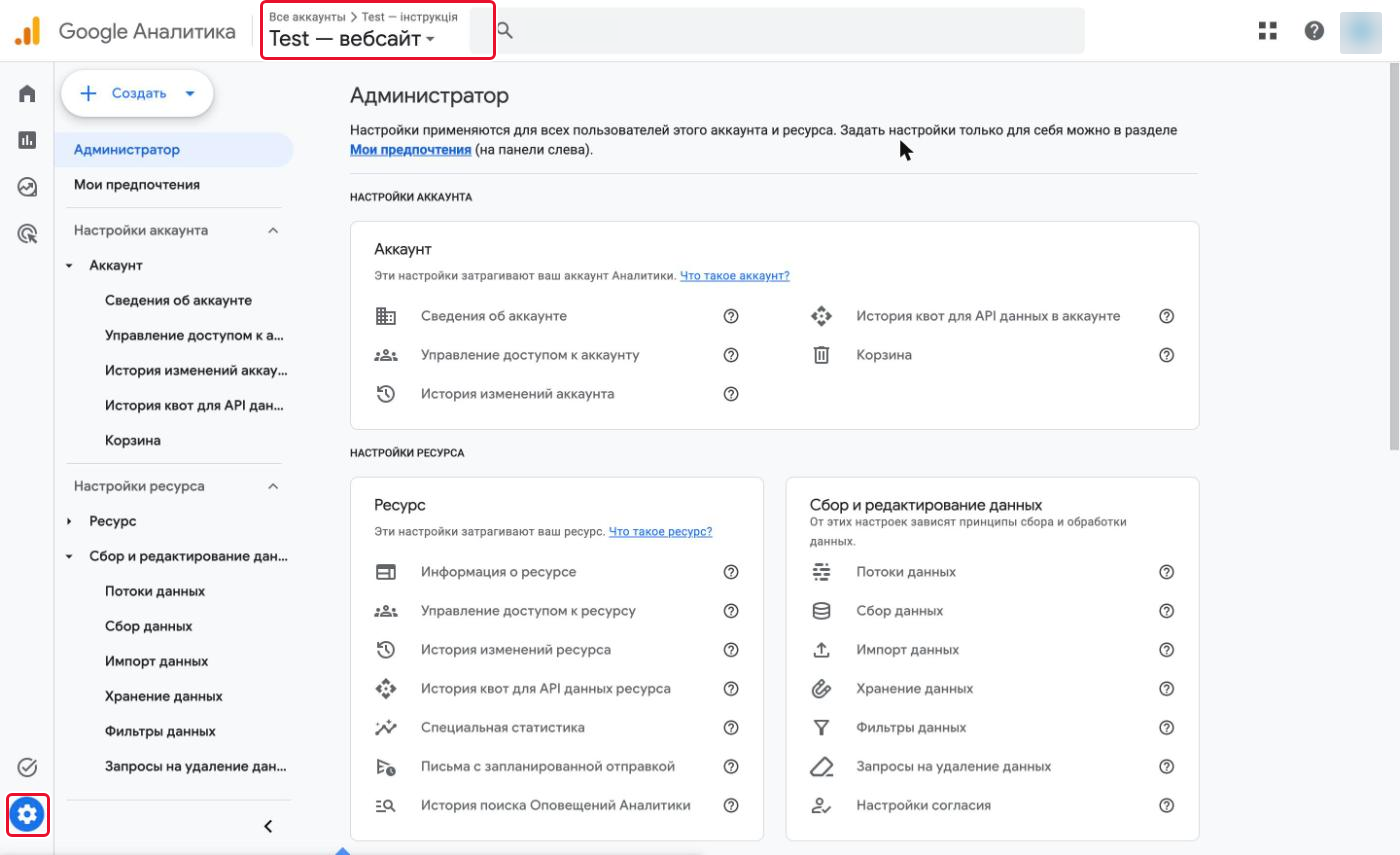Open the Создать dropdown button

pyautogui.click(x=138, y=94)
